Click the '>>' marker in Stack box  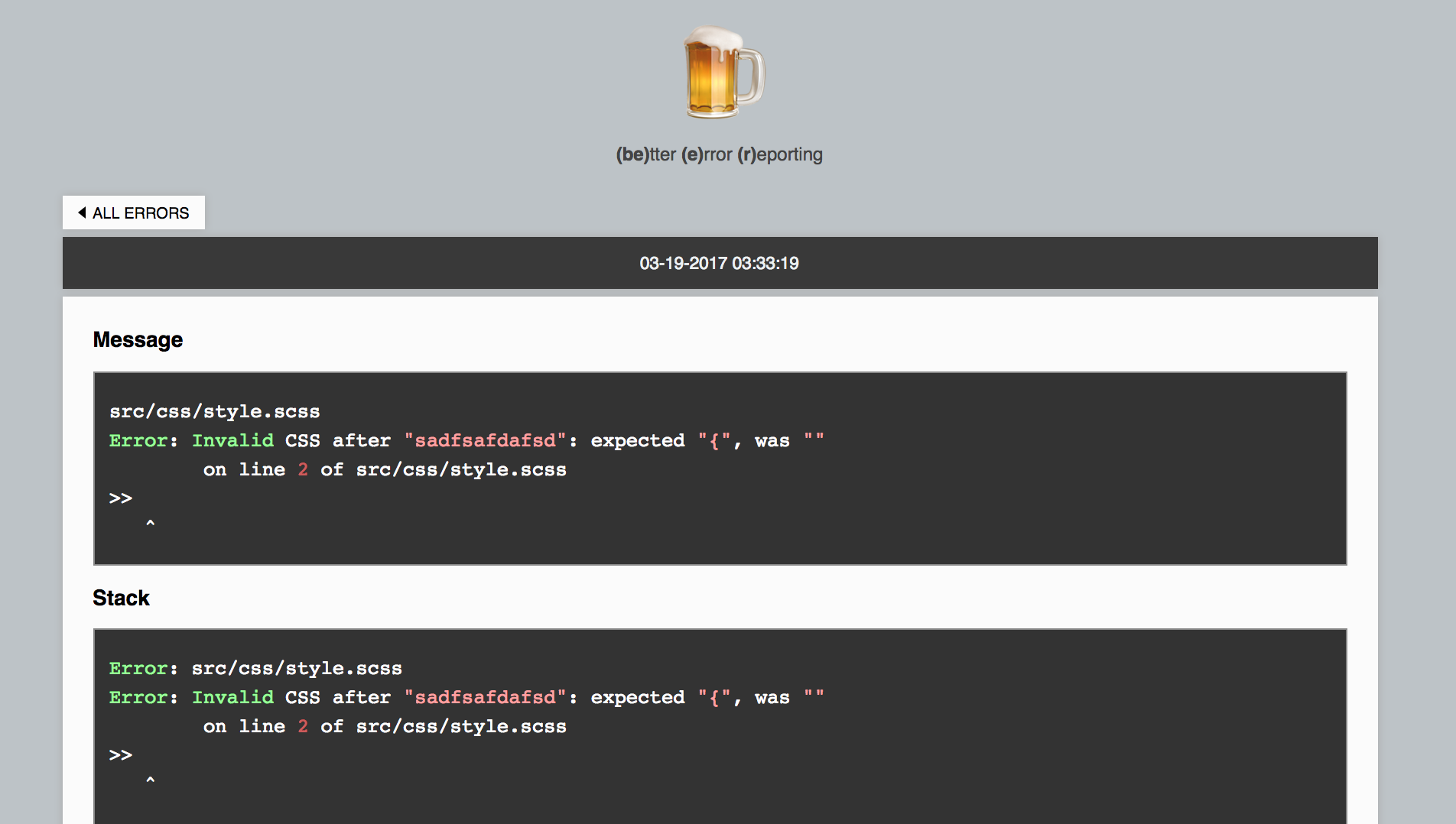[121, 755]
